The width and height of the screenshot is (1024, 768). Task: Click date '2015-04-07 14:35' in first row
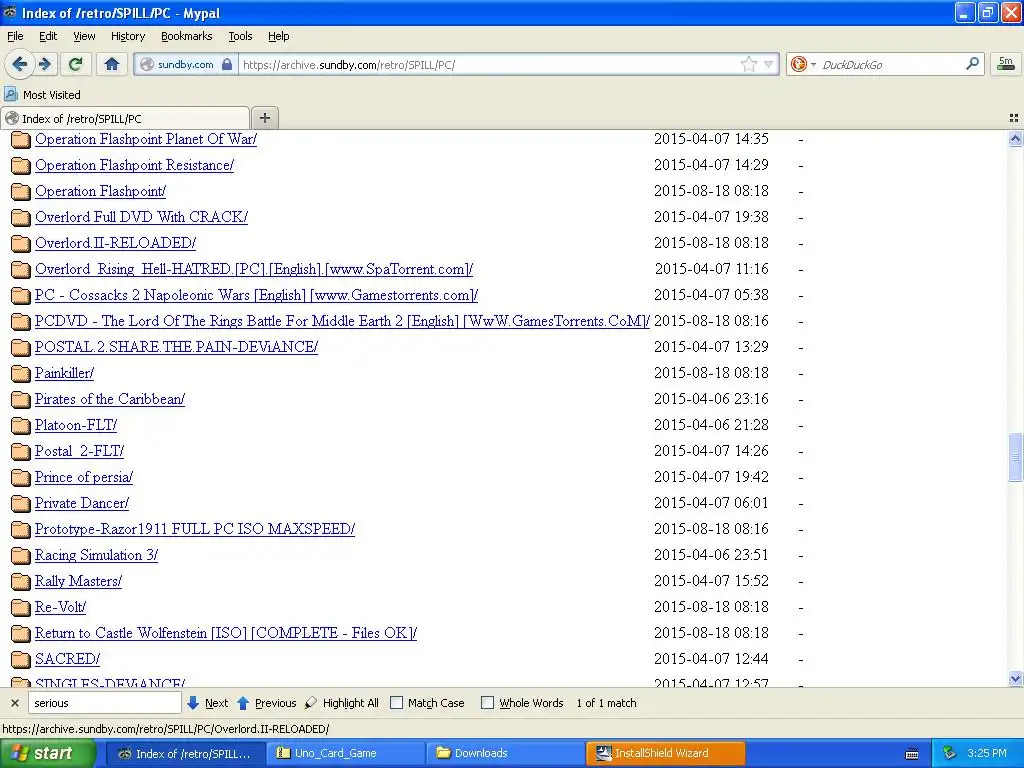(711, 139)
